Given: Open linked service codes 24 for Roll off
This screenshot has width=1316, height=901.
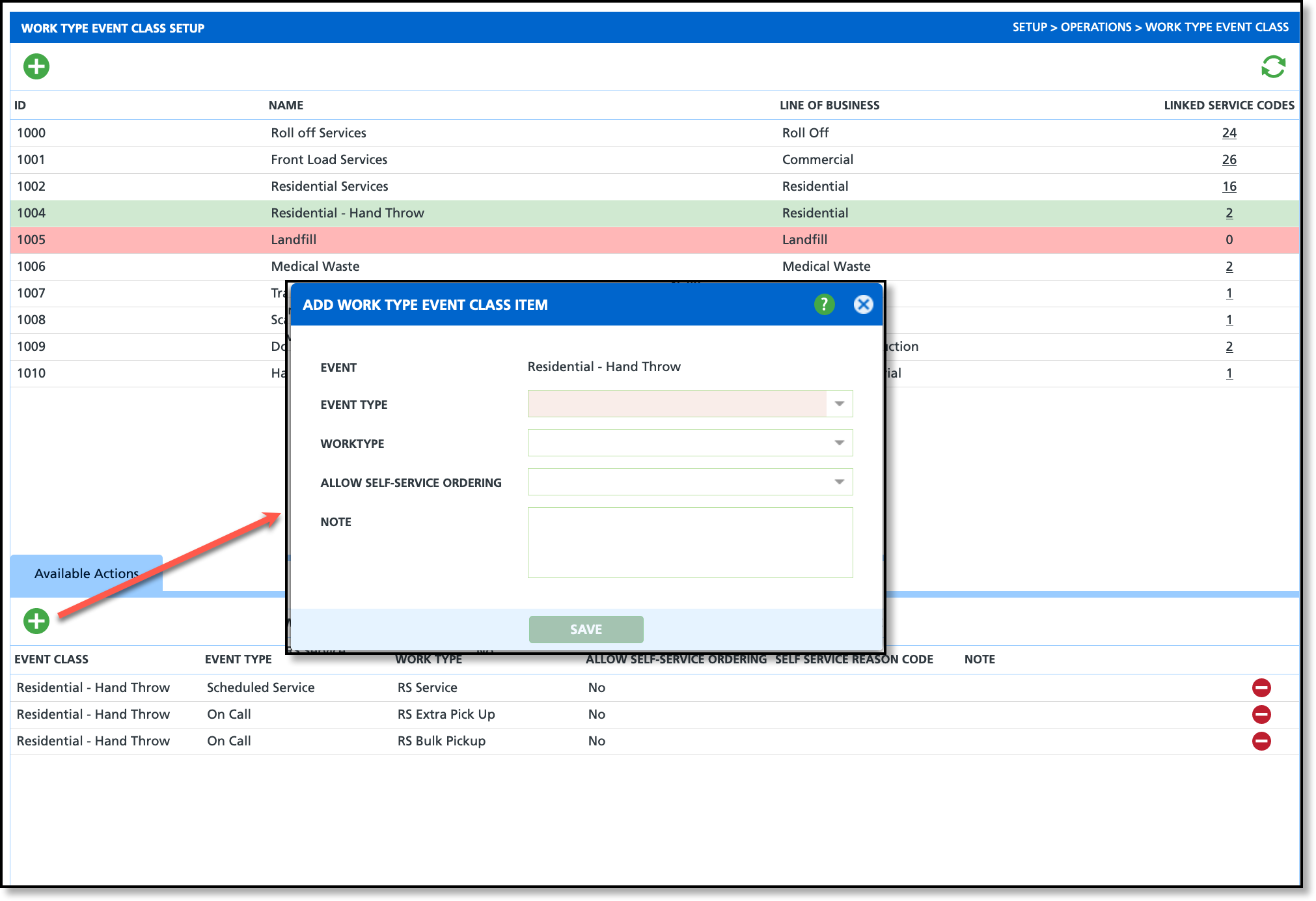Looking at the screenshot, I should (x=1229, y=133).
